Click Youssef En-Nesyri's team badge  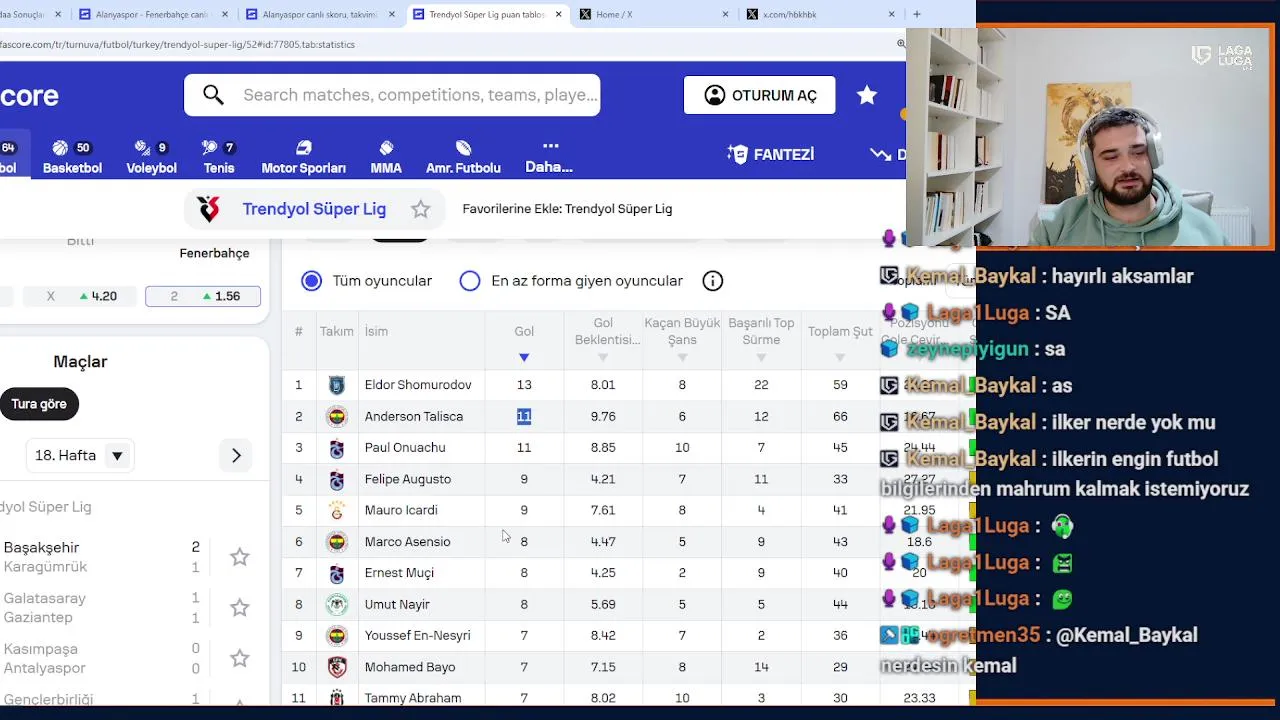[337, 635]
